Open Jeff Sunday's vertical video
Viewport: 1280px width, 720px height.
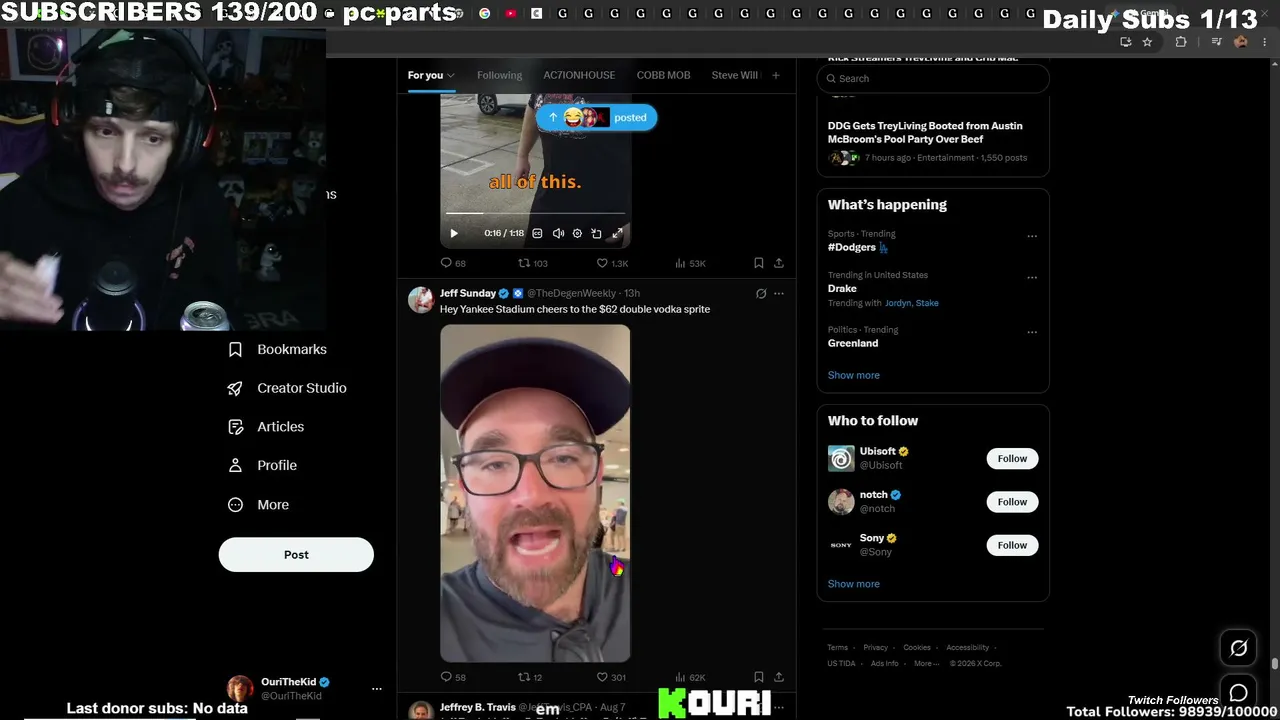click(535, 493)
